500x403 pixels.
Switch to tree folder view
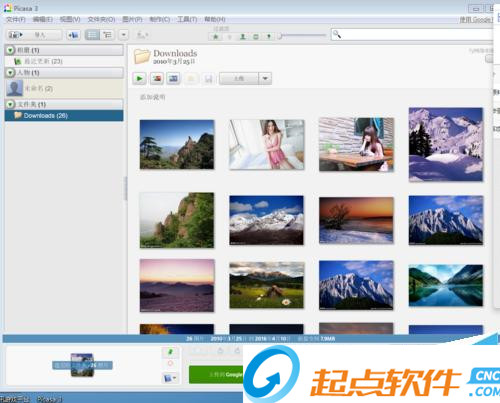pyautogui.click(x=107, y=35)
